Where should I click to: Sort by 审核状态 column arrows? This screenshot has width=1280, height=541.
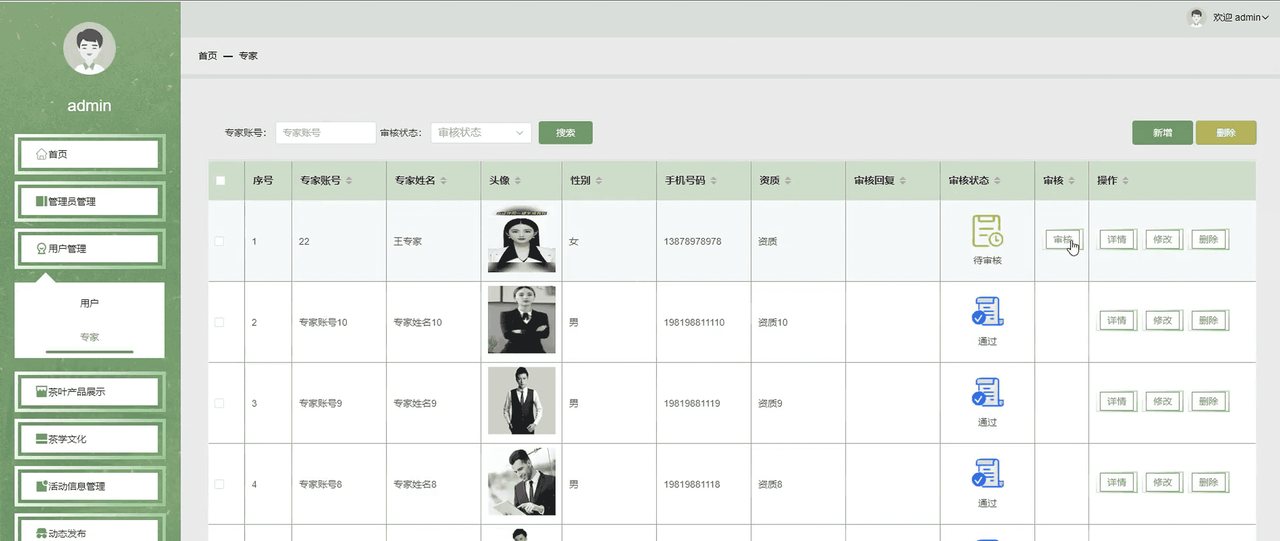coord(998,181)
